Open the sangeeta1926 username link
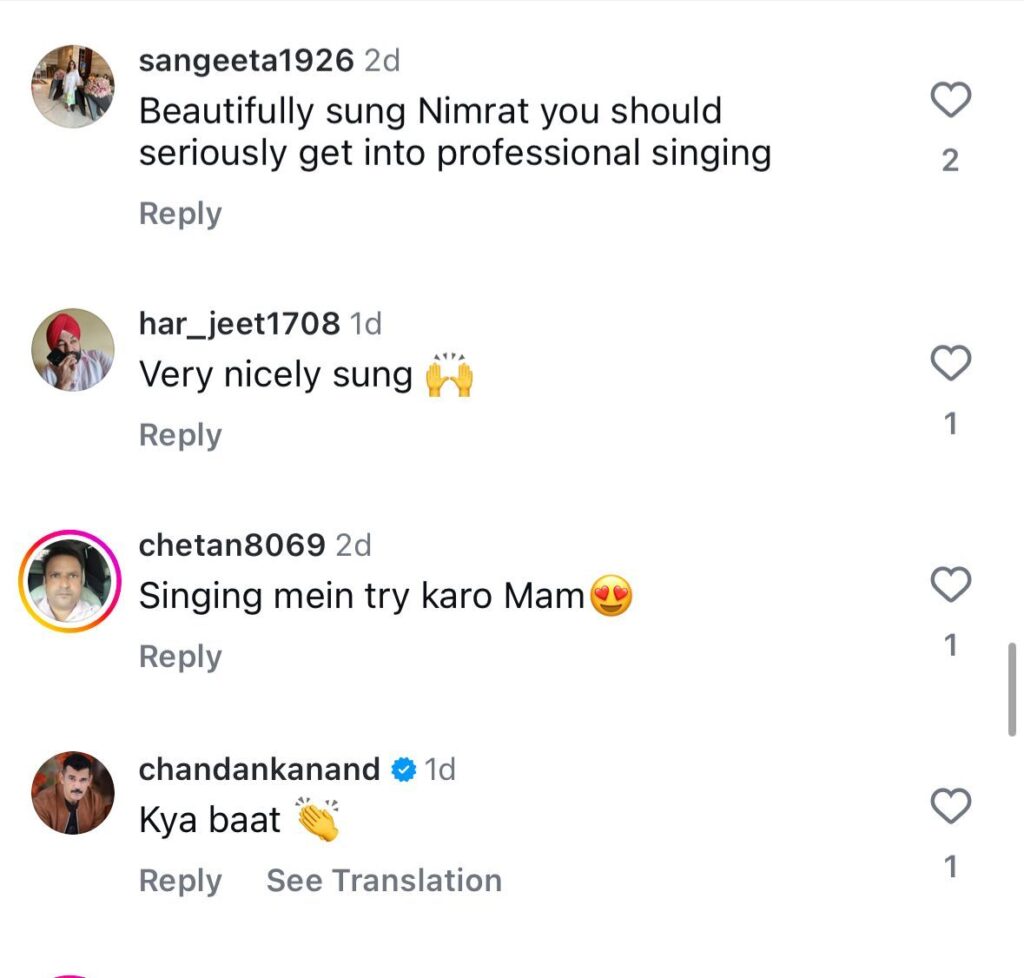The height and width of the screenshot is (978, 1024). click(x=246, y=61)
